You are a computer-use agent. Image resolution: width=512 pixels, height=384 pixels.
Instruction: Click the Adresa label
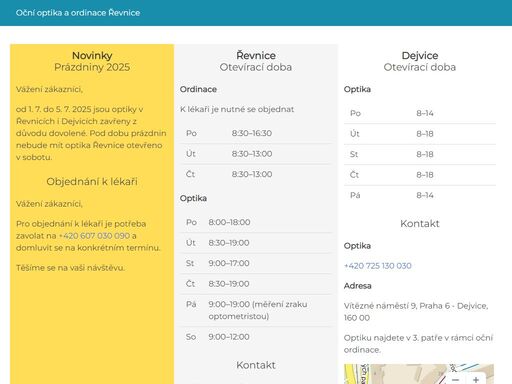358,286
